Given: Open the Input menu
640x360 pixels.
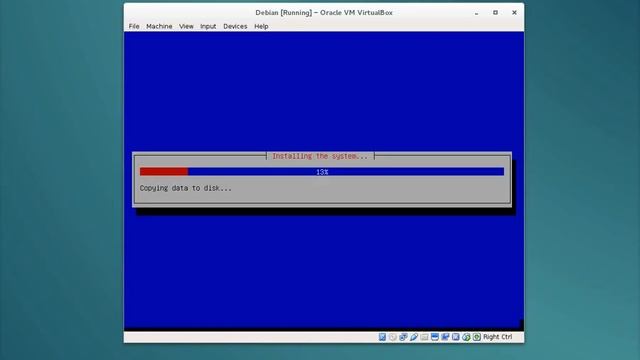Looking at the screenshot, I should click(208, 26).
